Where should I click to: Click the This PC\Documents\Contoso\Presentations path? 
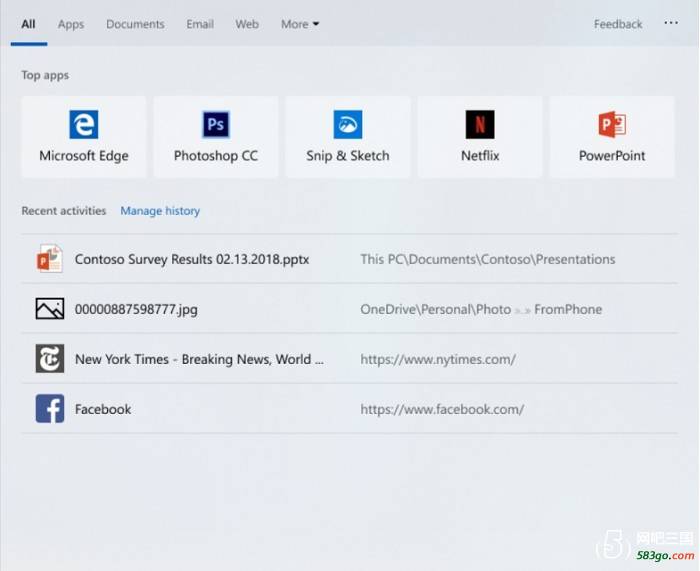[488, 259]
